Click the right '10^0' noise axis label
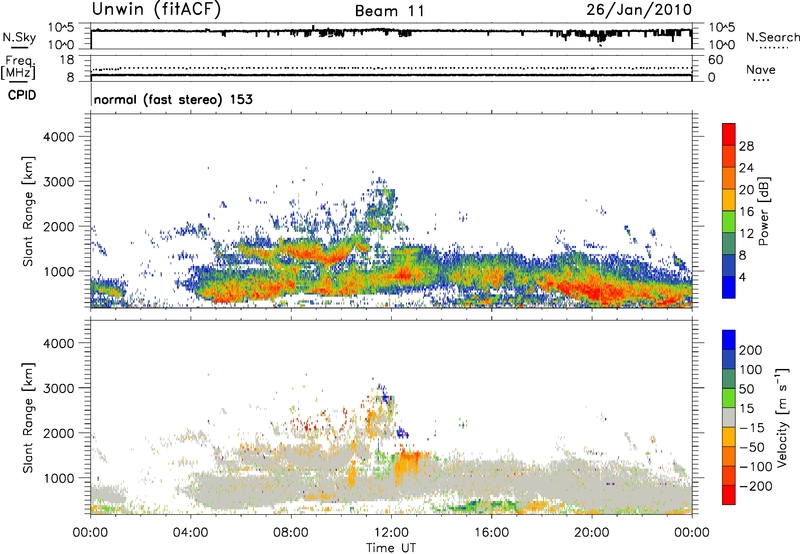 point(721,45)
